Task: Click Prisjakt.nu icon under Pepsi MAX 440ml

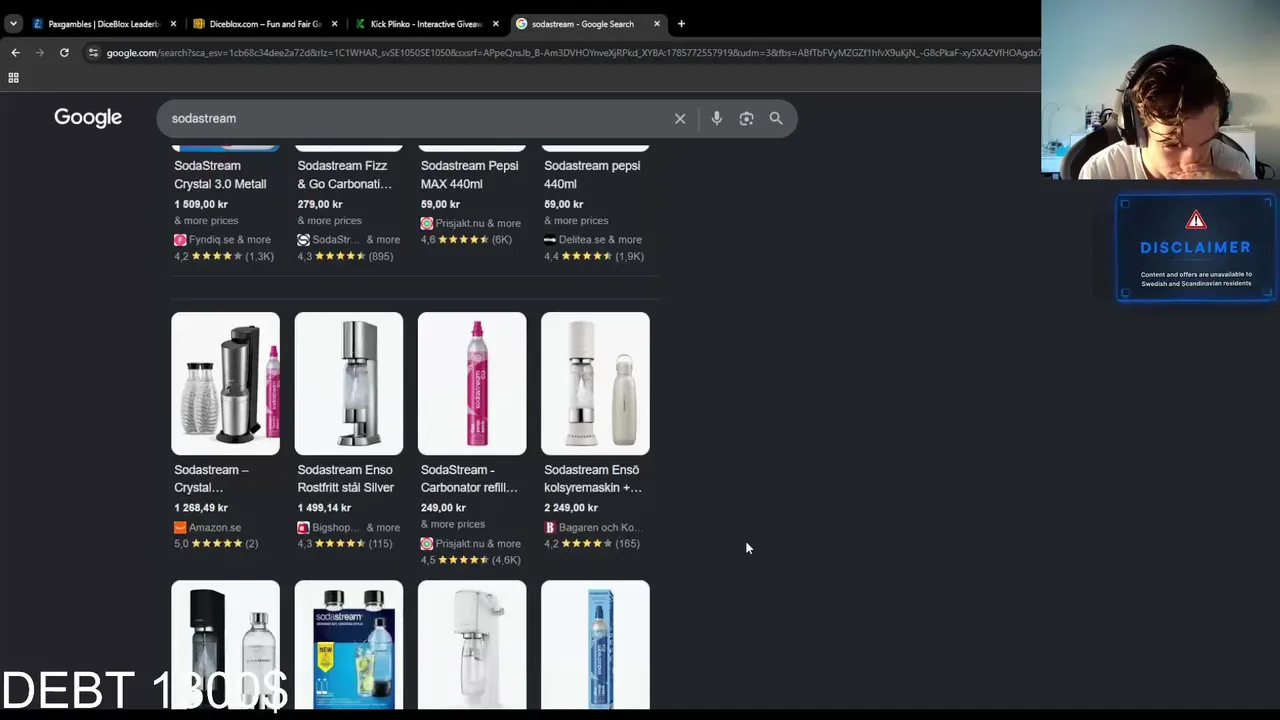Action: pos(427,224)
